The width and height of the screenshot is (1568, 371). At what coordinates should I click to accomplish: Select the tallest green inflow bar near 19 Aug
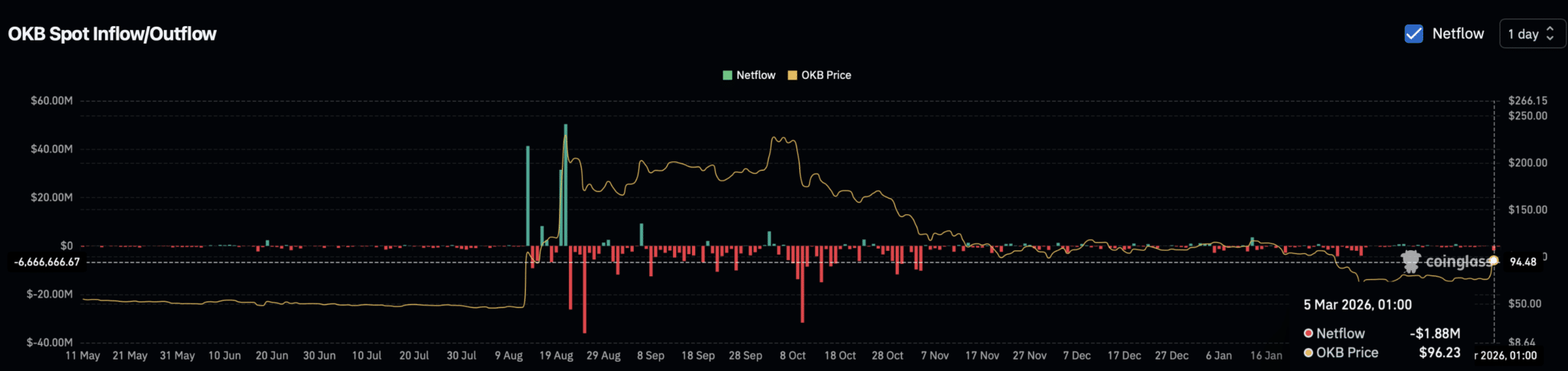(566, 184)
